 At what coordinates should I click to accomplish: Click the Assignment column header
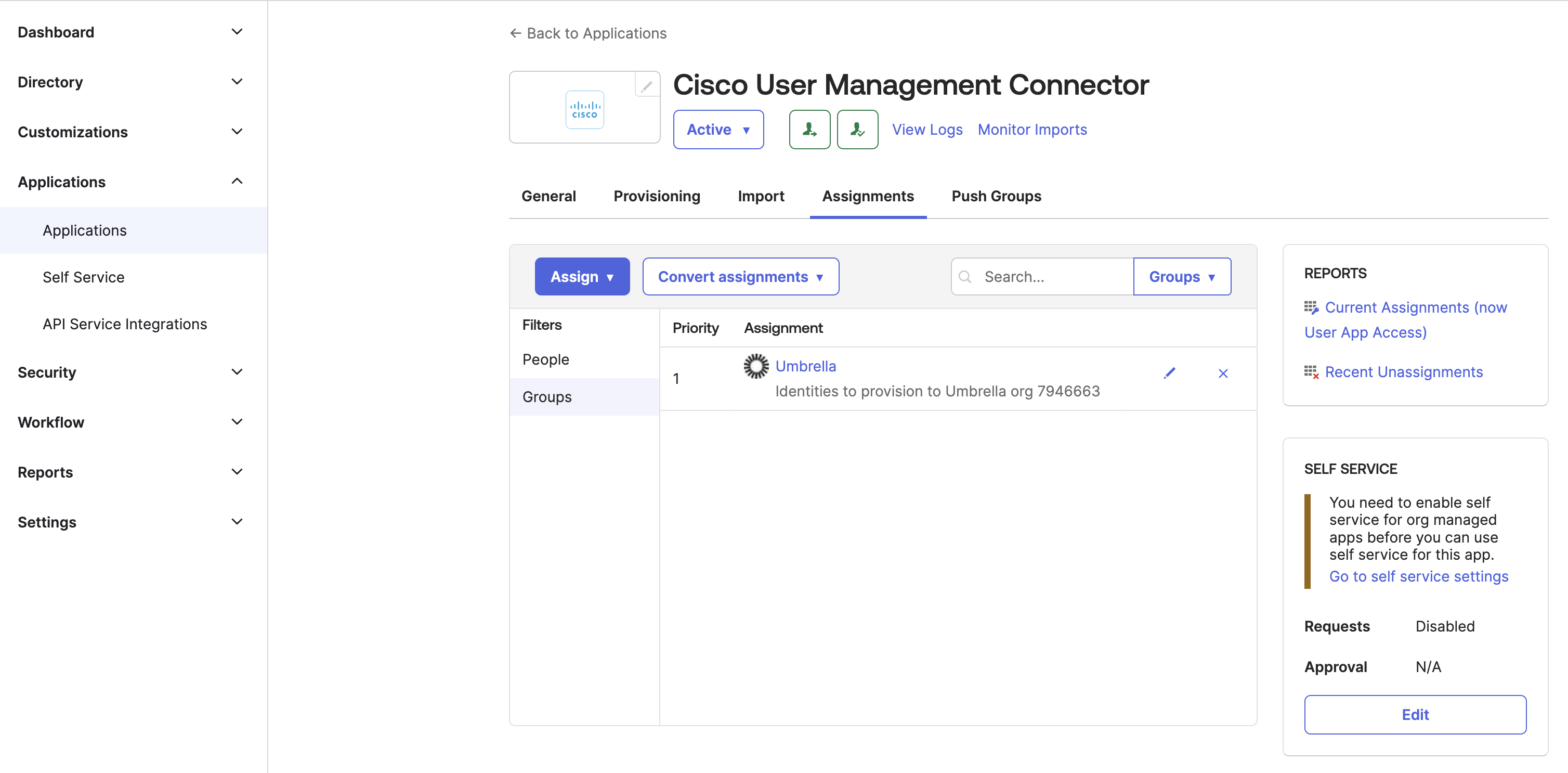pyautogui.click(x=783, y=328)
